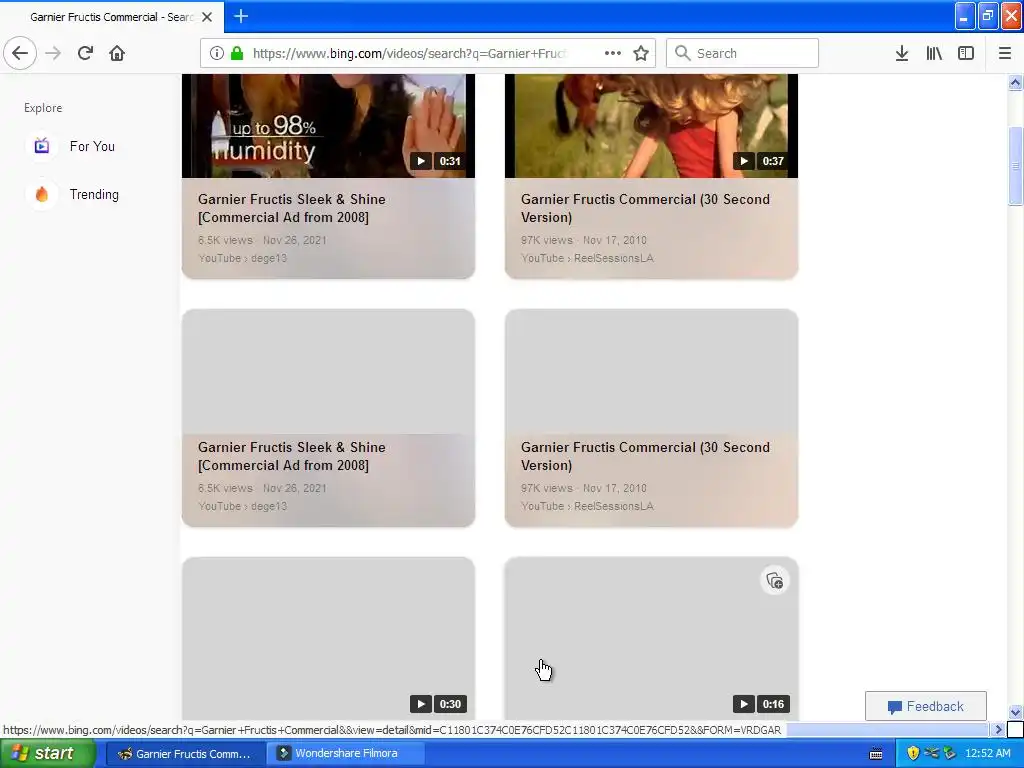Toggle the browser sidebar view
Screen dimensions: 1024x768
click(966, 54)
